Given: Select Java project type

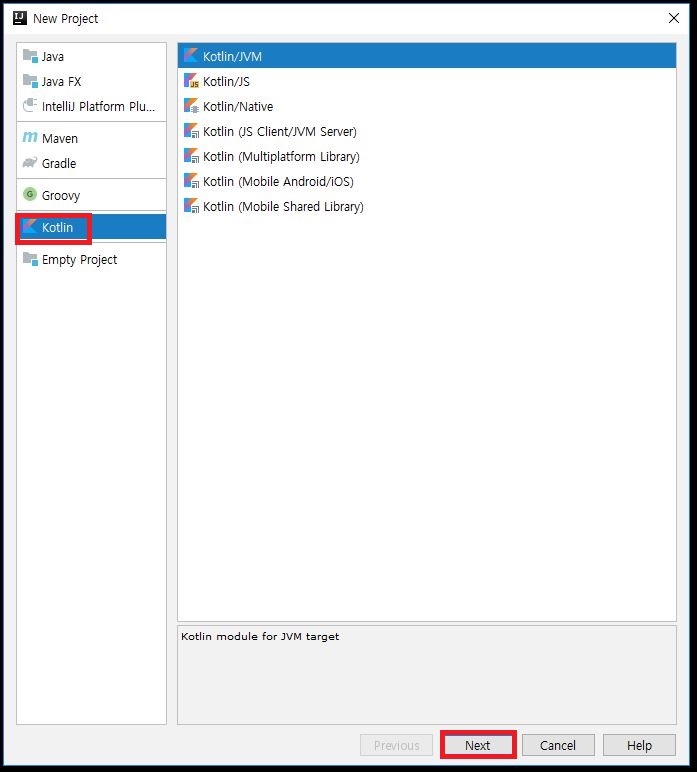Looking at the screenshot, I should (92, 56).
